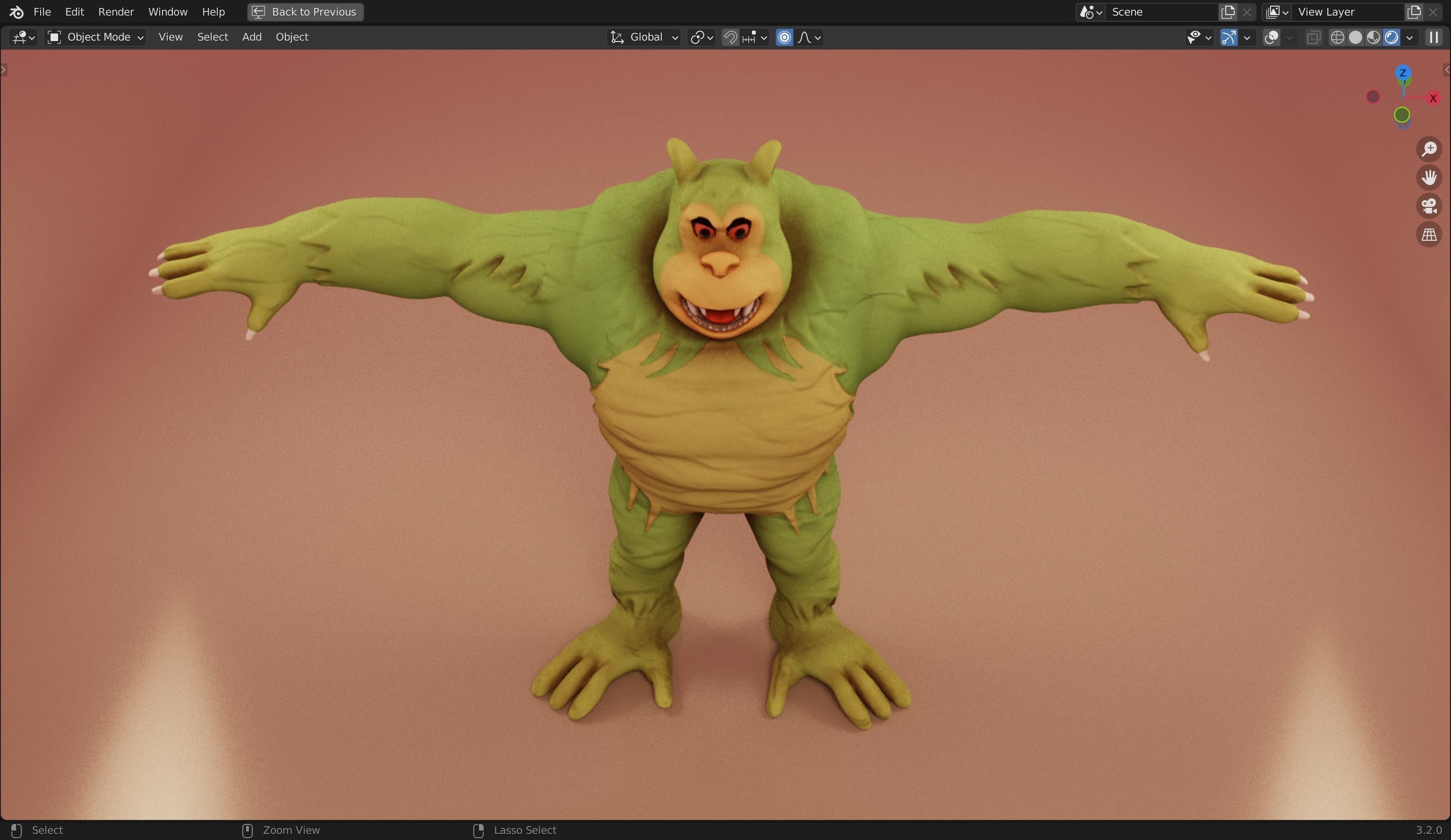Viewport: 1451px width, 840px height.
Task: Open the Global transform orientation dropdown
Action: pyautogui.click(x=644, y=37)
